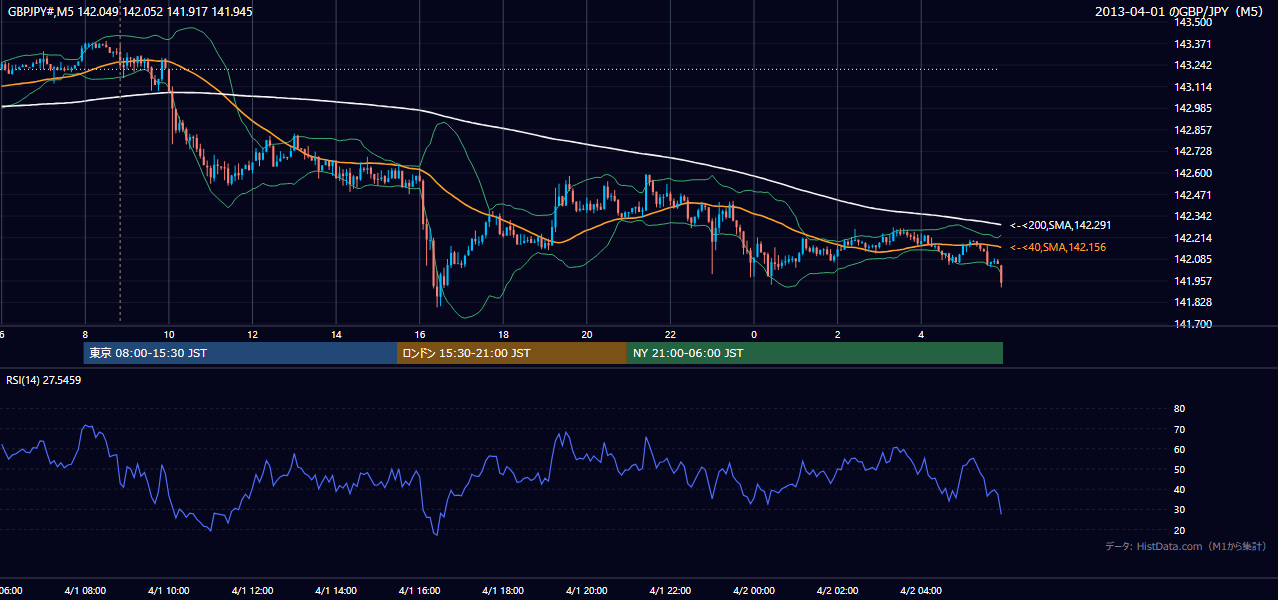Click the RSI(14) 27.5459 indicator label

[x=44, y=380]
